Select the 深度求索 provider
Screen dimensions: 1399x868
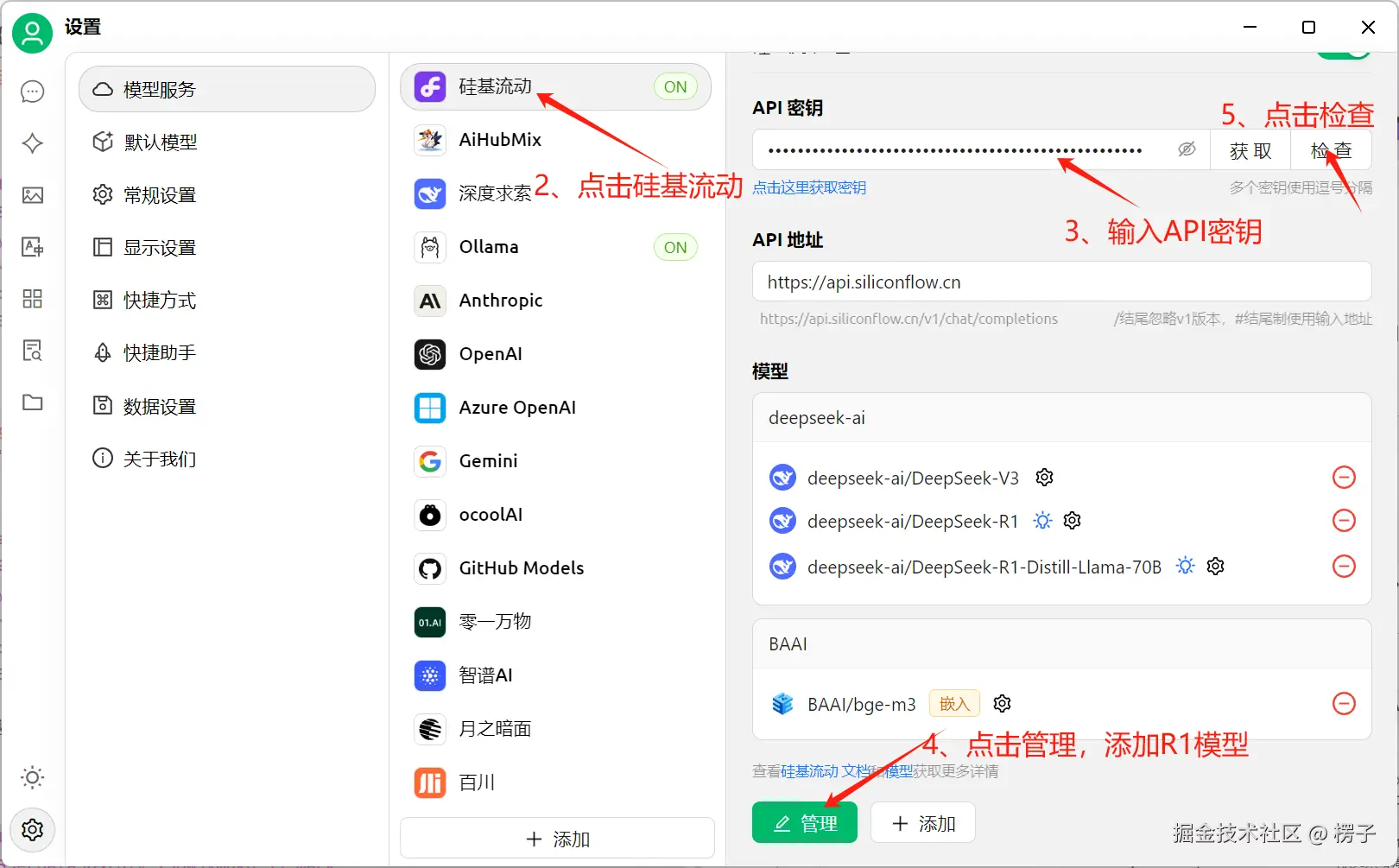[x=556, y=193]
